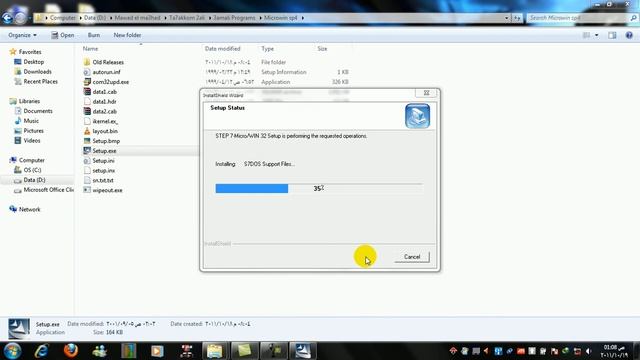Click the Open toolbar button
This screenshot has width=640, height=360.
click(x=62, y=35)
